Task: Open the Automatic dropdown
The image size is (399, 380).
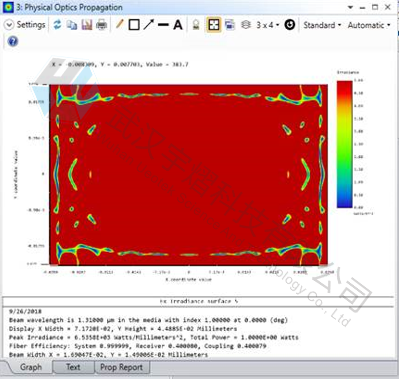Action: (369, 25)
